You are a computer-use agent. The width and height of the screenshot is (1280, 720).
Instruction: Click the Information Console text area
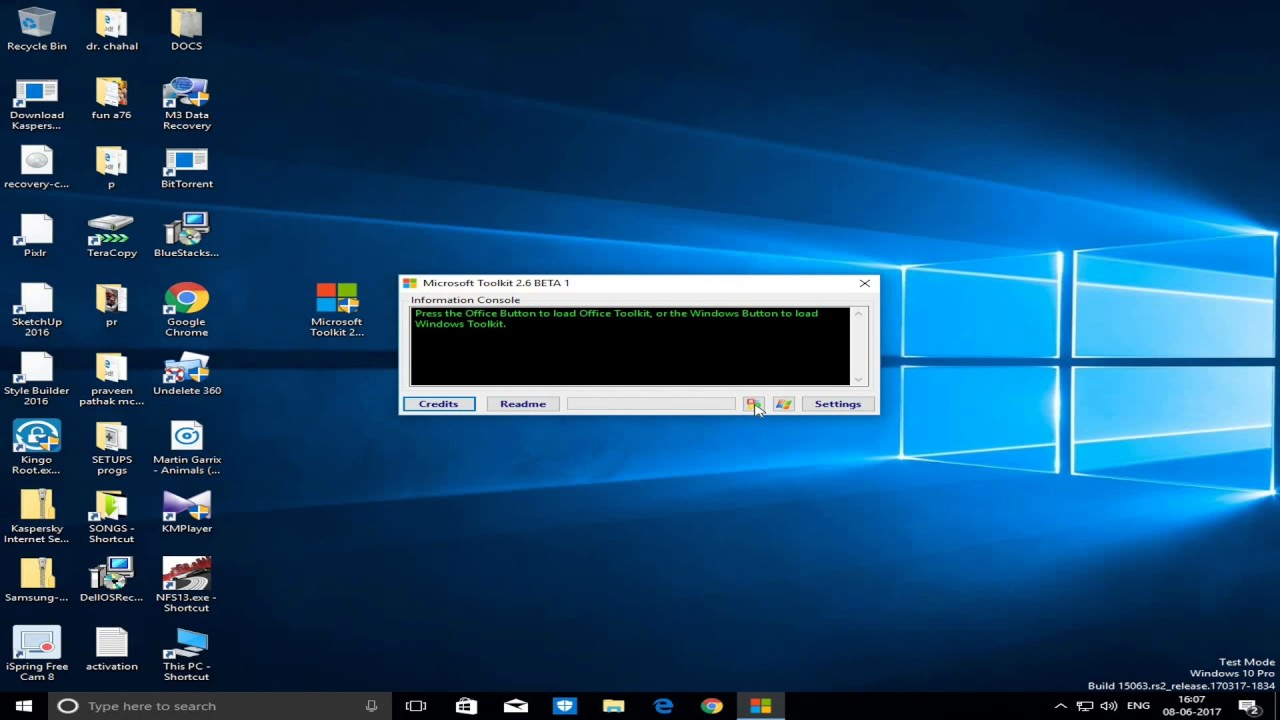tap(630, 346)
